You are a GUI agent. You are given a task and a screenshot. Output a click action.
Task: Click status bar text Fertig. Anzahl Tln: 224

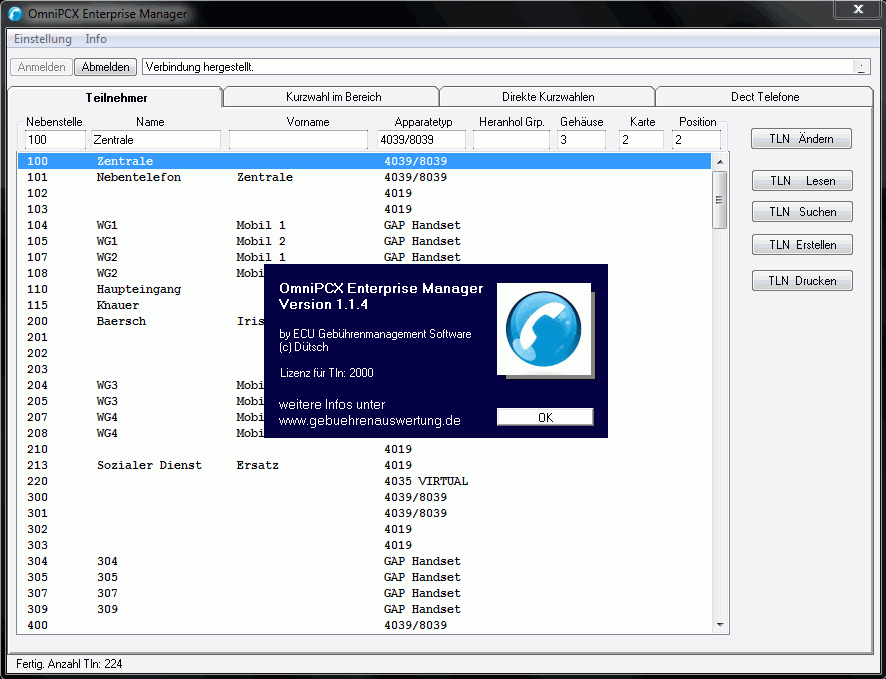pos(69,664)
